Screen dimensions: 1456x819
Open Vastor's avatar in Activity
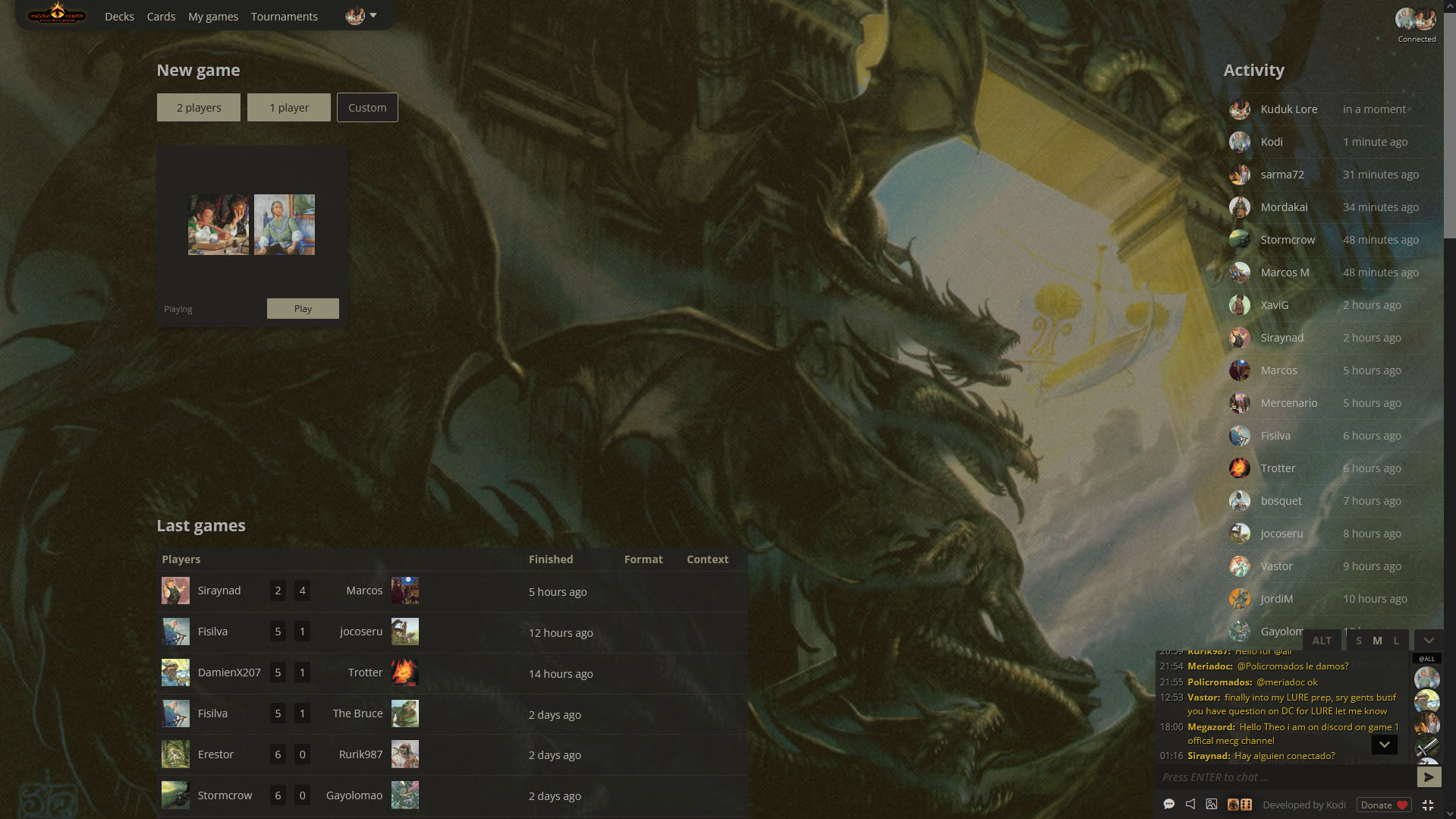tap(1240, 566)
